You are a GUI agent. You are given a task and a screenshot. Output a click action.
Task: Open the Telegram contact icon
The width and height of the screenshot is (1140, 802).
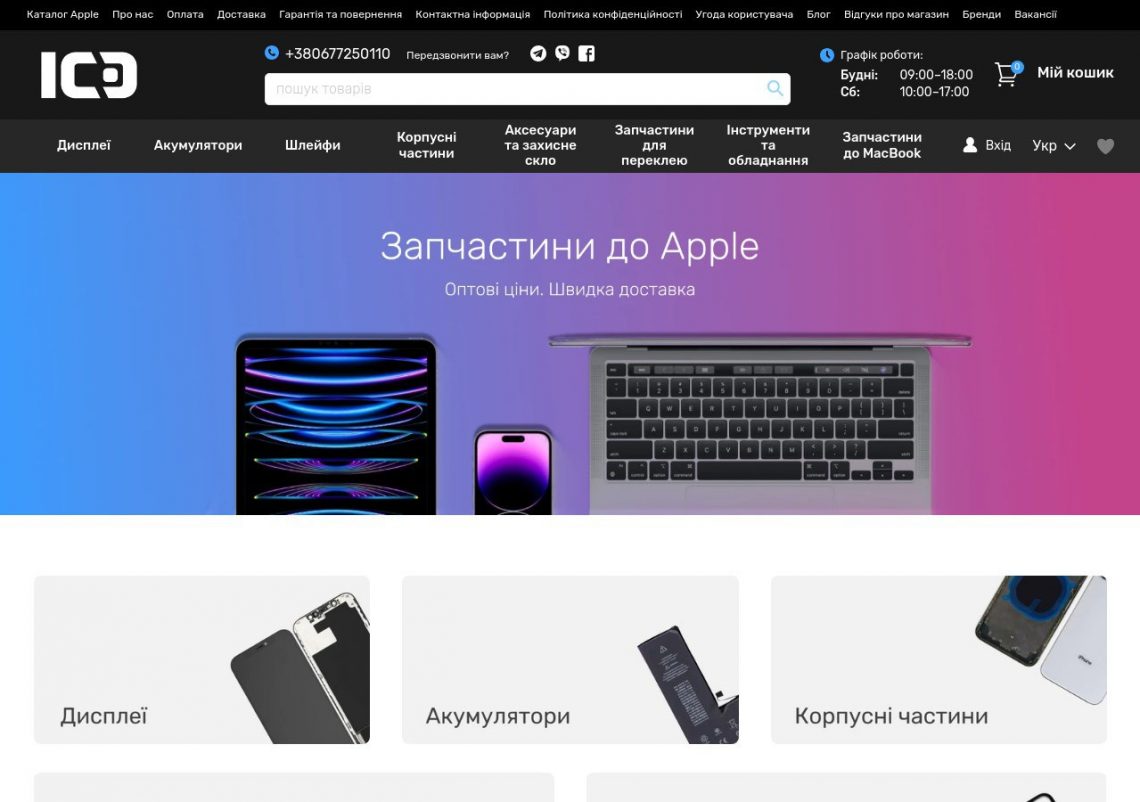538,54
